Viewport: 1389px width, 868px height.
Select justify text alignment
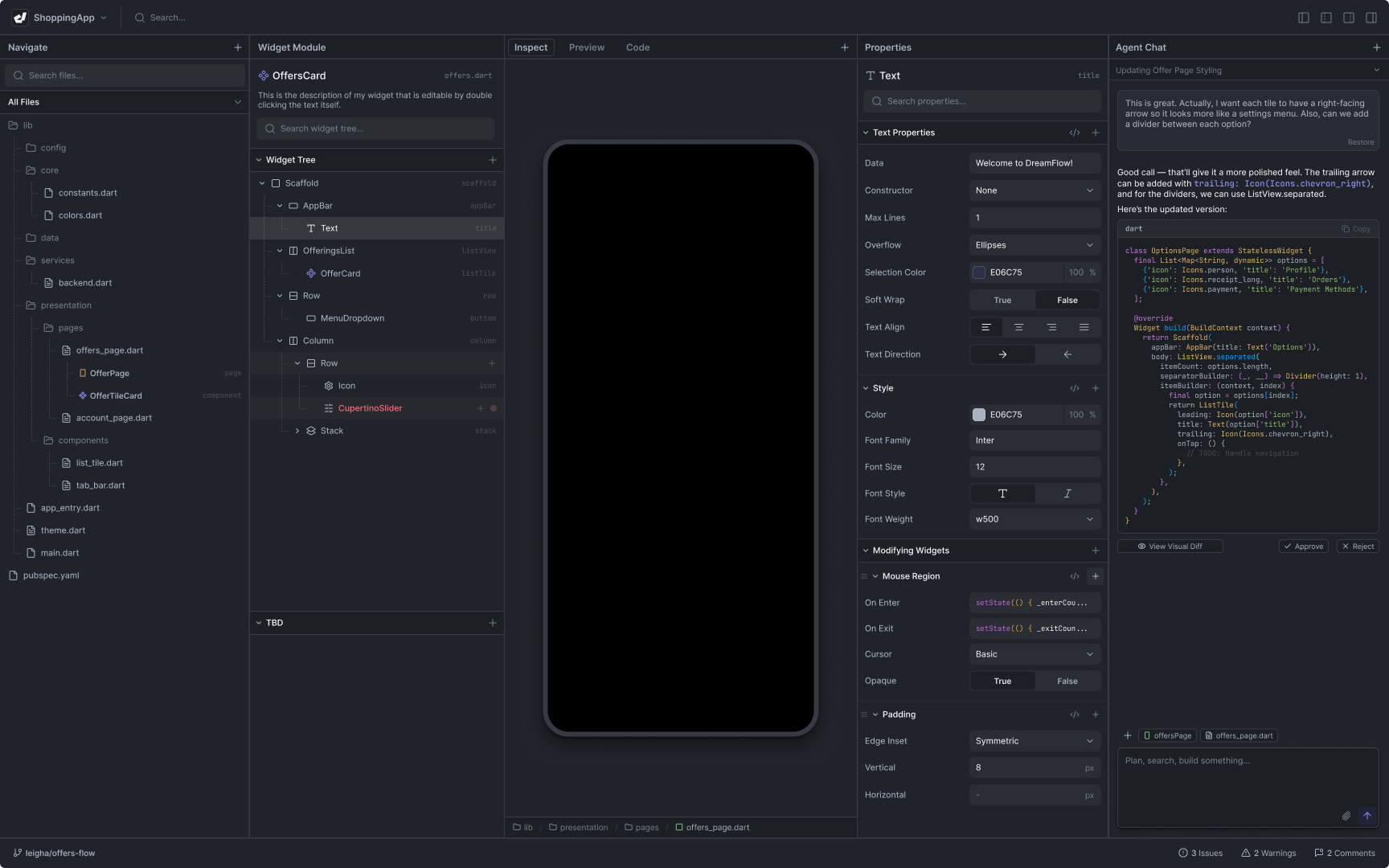pyautogui.click(x=1084, y=327)
